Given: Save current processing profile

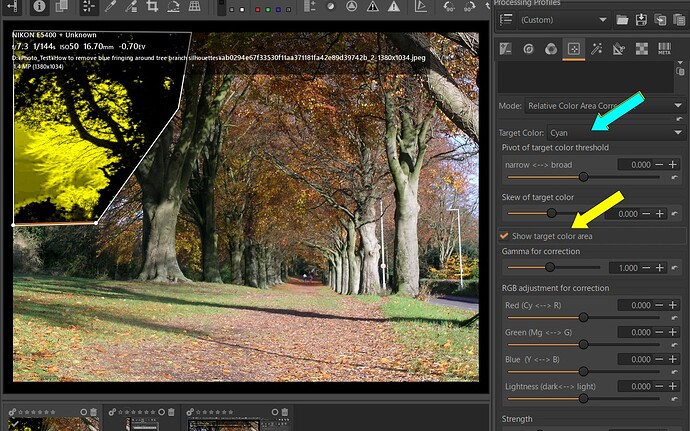Looking at the screenshot, I should (x=641, y=20).
